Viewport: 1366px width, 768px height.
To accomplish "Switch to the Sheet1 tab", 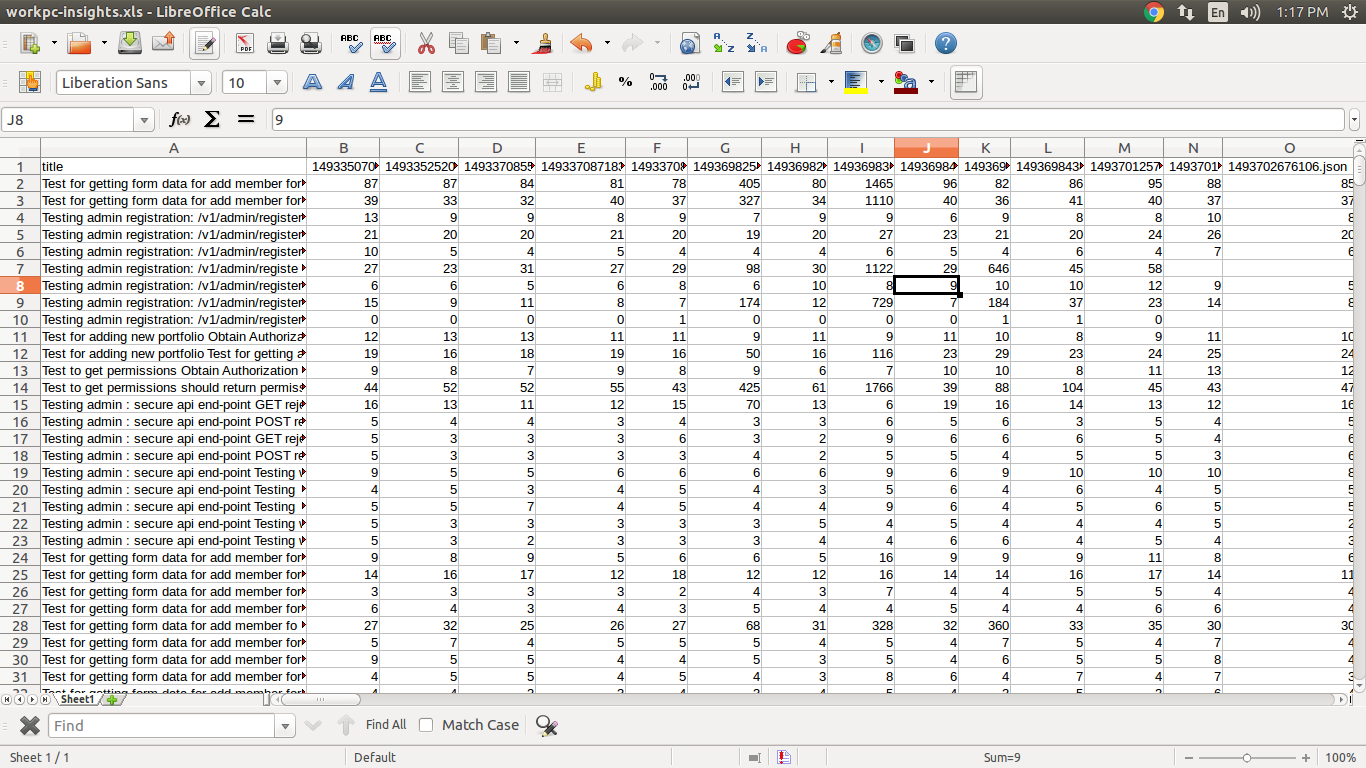I will tap(78, 700).
